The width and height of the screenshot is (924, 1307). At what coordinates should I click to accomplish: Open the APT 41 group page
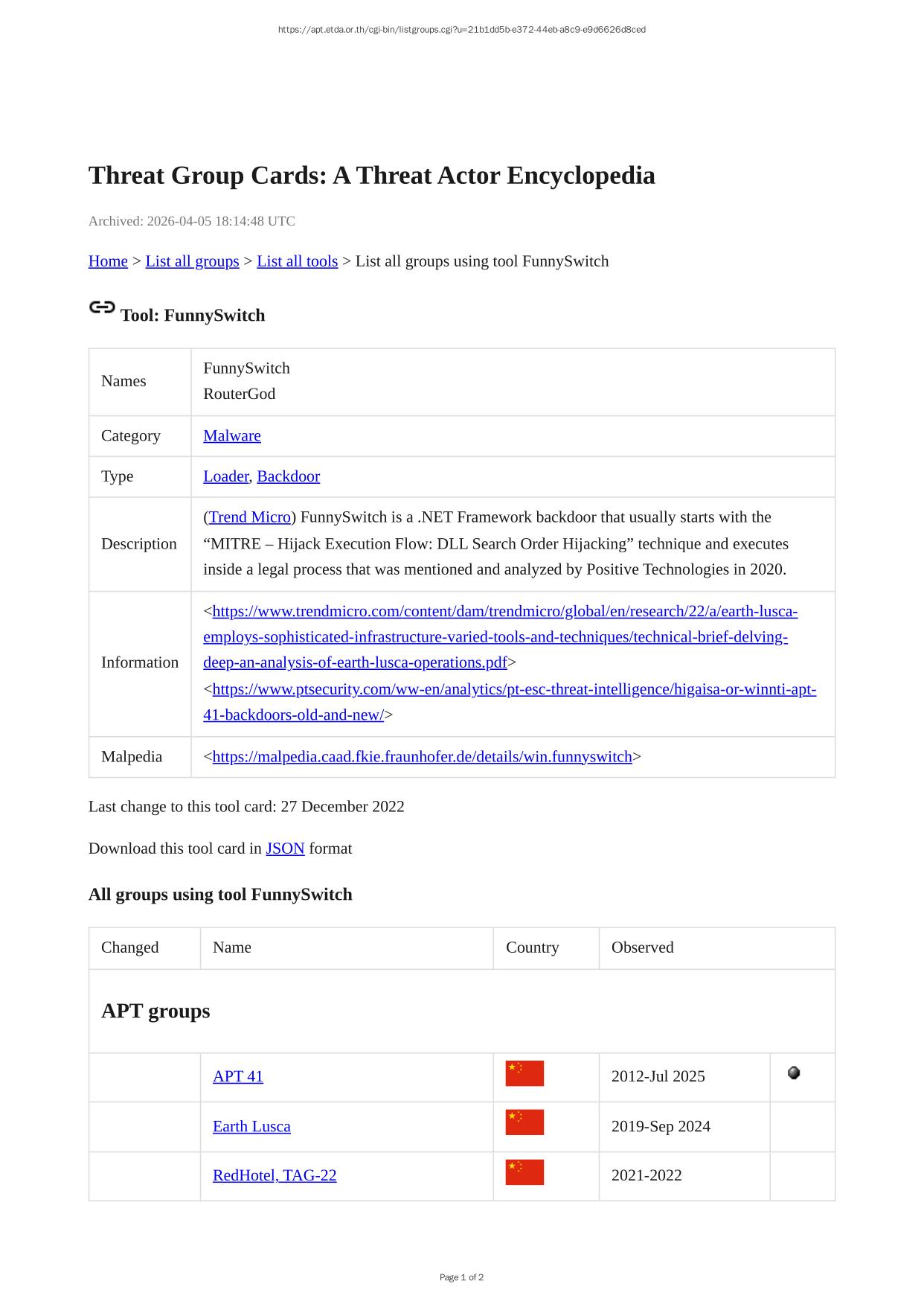pos(238,1076)
